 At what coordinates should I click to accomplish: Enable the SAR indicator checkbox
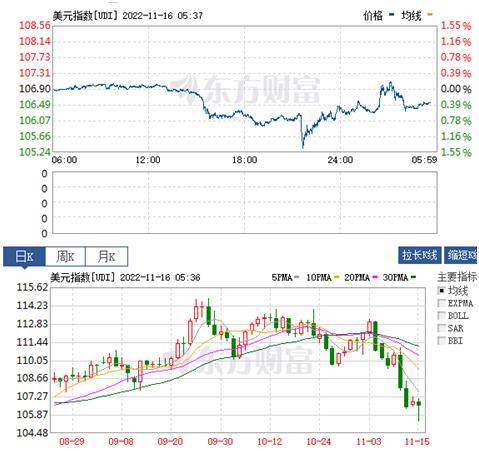click(x=441, y=328)
